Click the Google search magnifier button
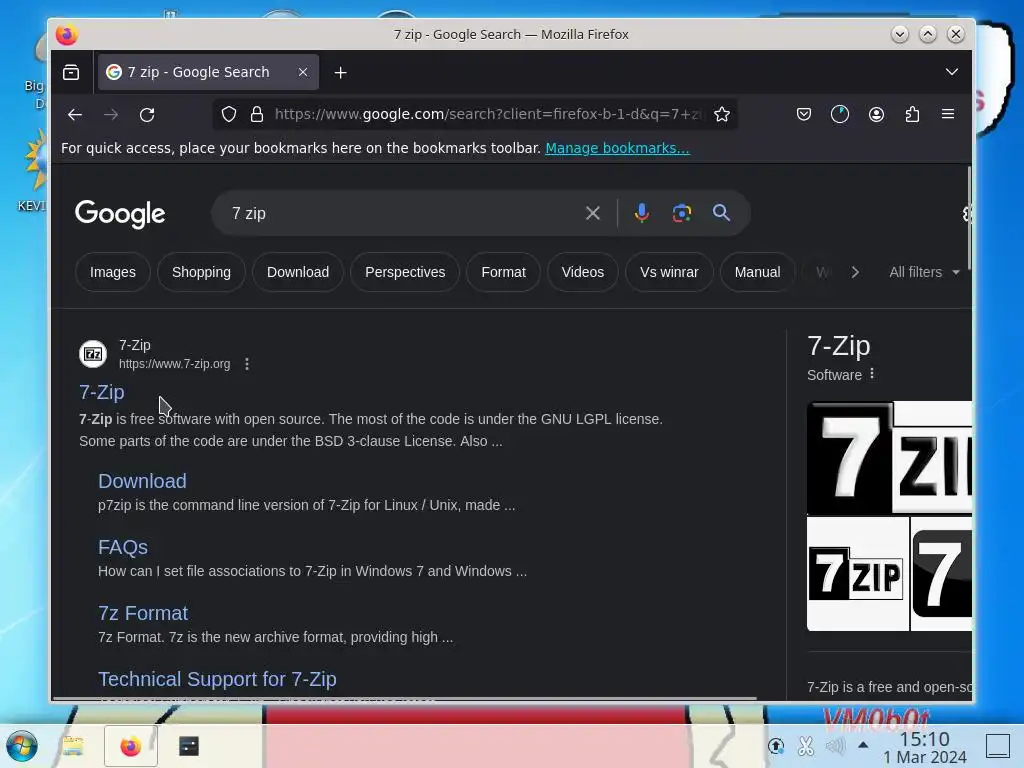The width and height of the screenshot is (1024, 768). click(x=721, y=213)
